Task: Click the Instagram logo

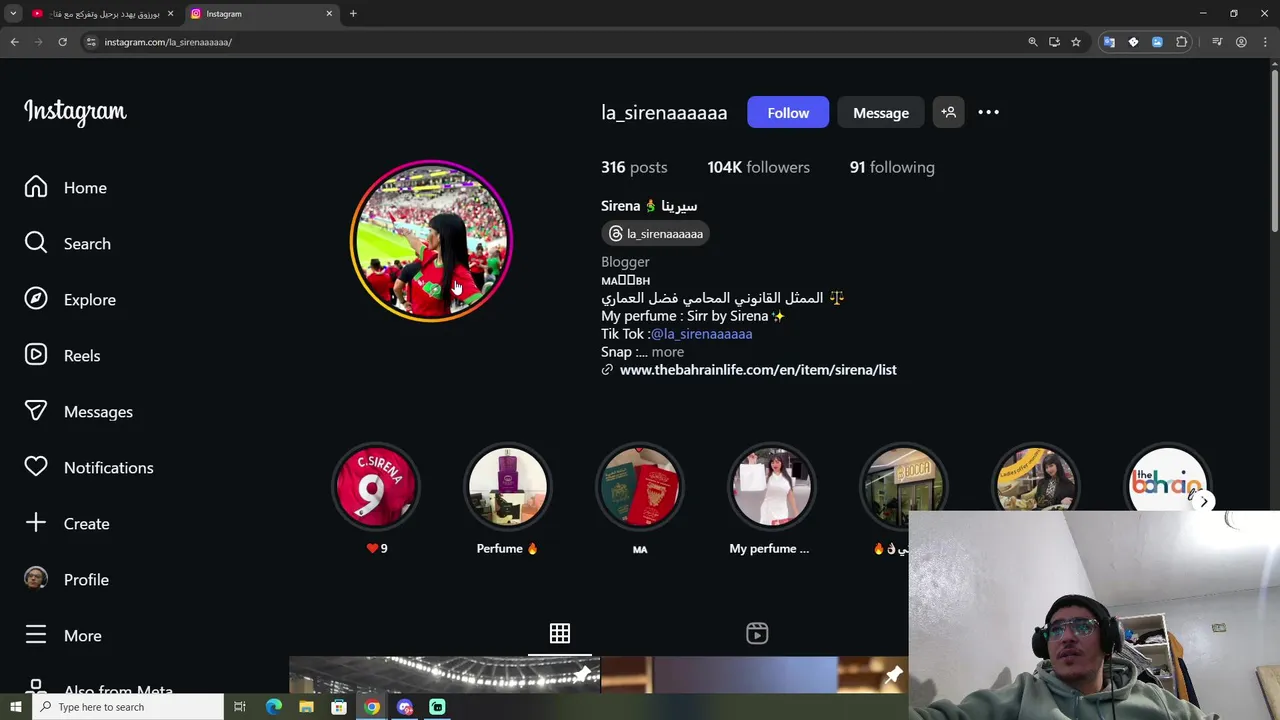Action: point(75,111)
